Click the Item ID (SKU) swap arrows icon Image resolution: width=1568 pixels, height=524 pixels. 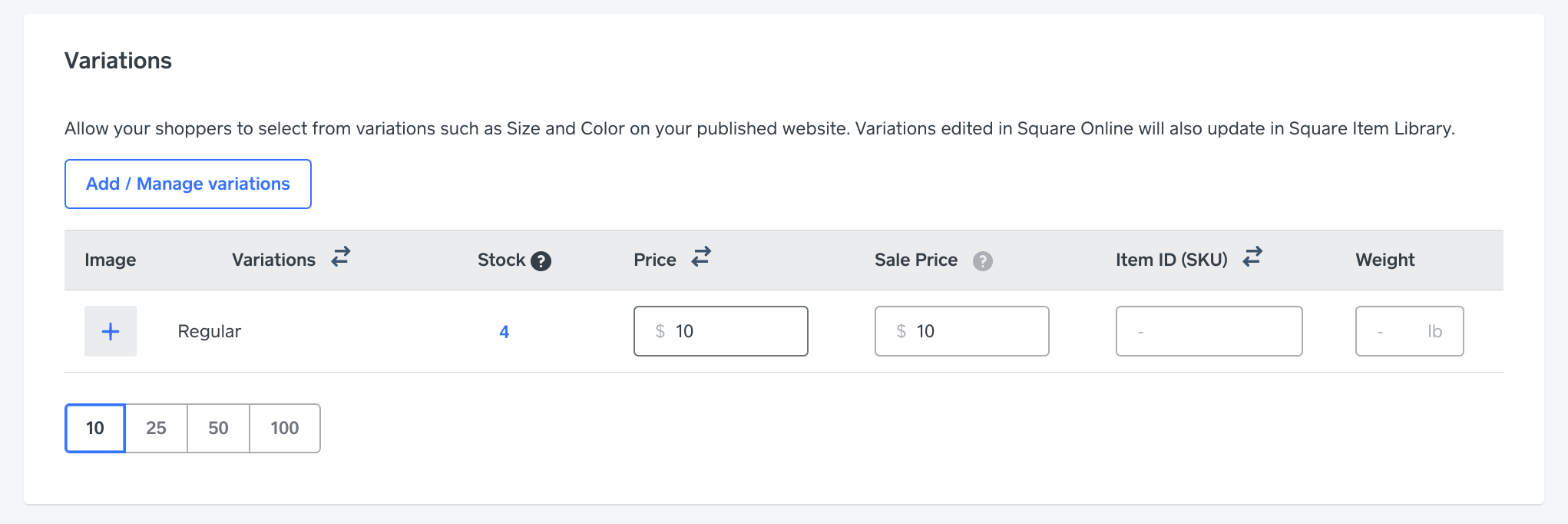pyautogui.click(x=1252, y=257)
